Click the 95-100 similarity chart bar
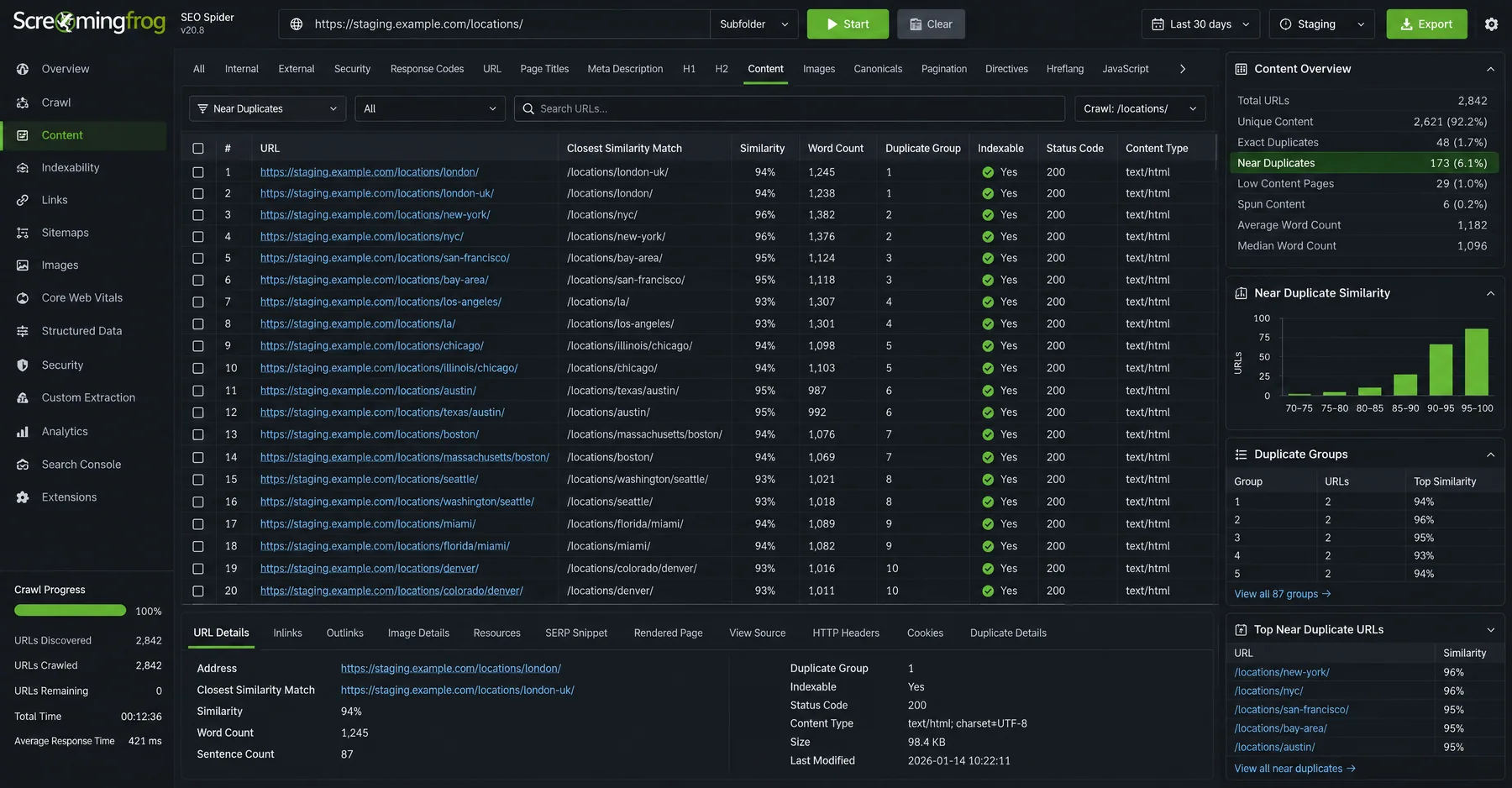The image size is (1512, 788). (x=1476, y=362)
